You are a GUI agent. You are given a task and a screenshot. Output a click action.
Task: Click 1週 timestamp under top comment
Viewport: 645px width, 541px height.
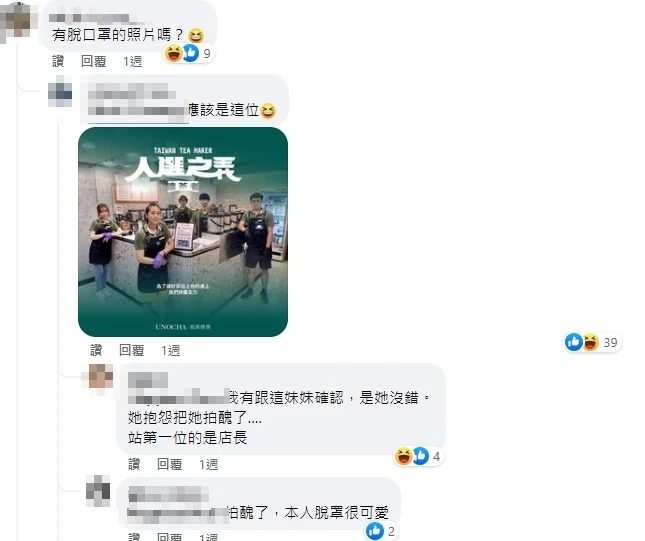[x=132, y=62]
